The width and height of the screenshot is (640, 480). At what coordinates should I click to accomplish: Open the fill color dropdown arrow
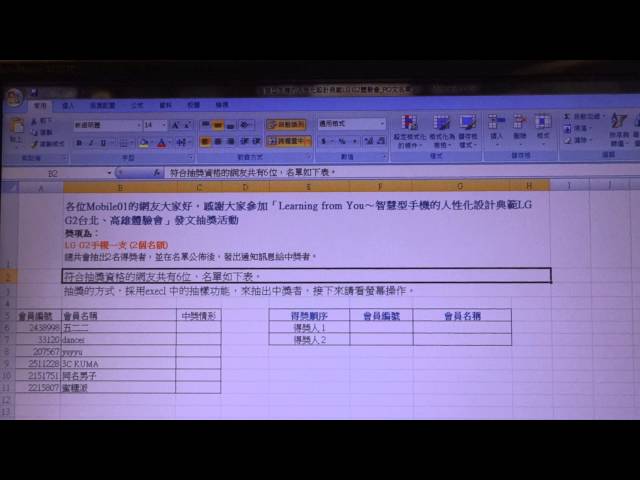point(151,143)
